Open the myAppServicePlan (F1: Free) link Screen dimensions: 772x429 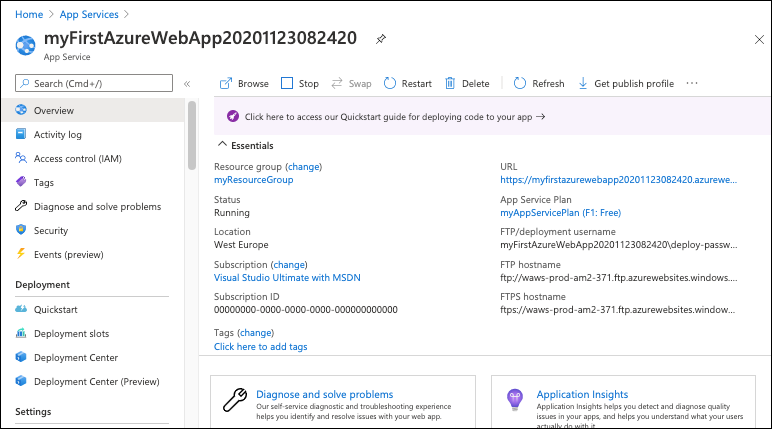561,213
